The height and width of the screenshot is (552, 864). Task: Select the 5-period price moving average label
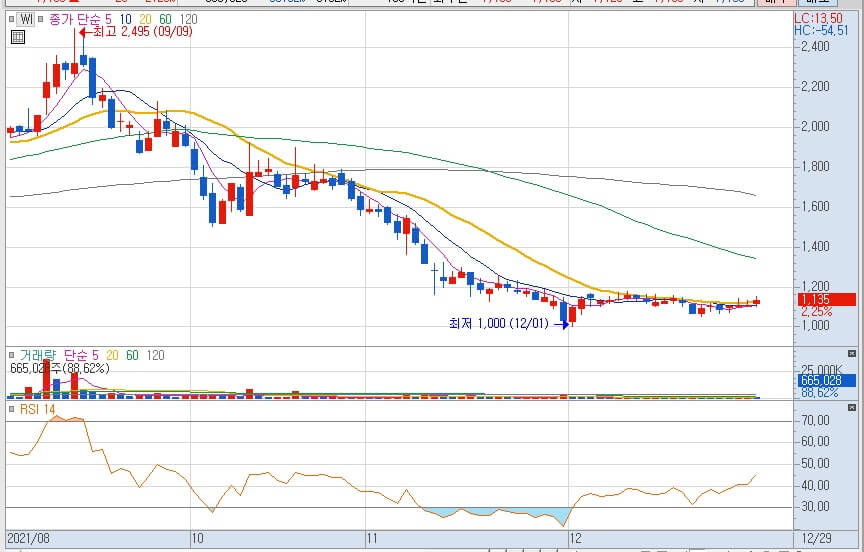[x=108, y=19]
